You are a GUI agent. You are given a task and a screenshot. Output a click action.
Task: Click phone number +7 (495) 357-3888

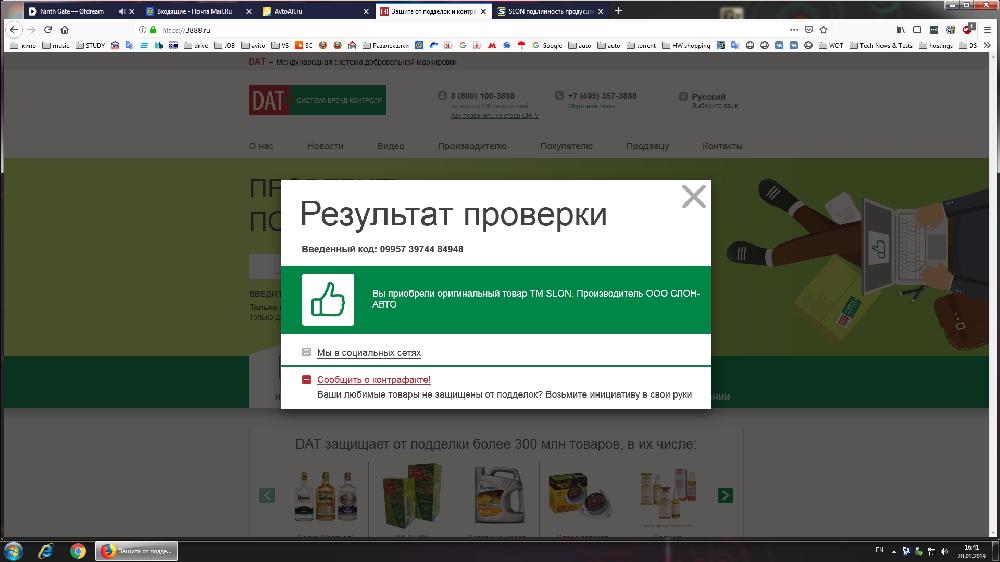click(602, 96)
